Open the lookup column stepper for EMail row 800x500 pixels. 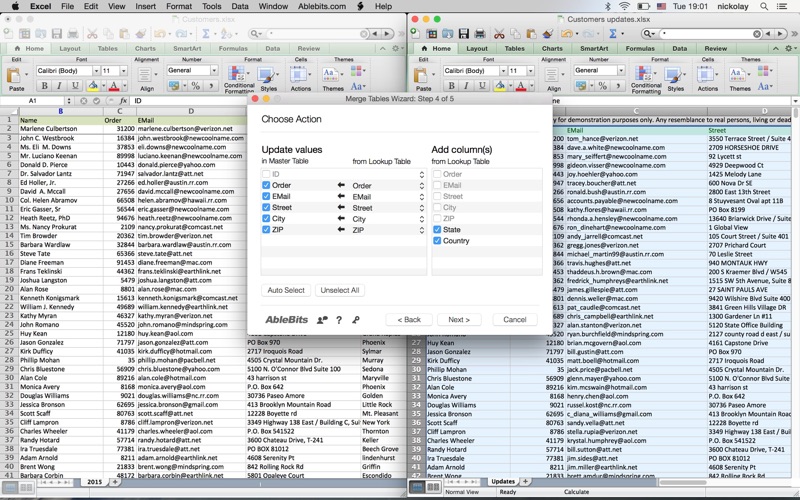[421, 197]
